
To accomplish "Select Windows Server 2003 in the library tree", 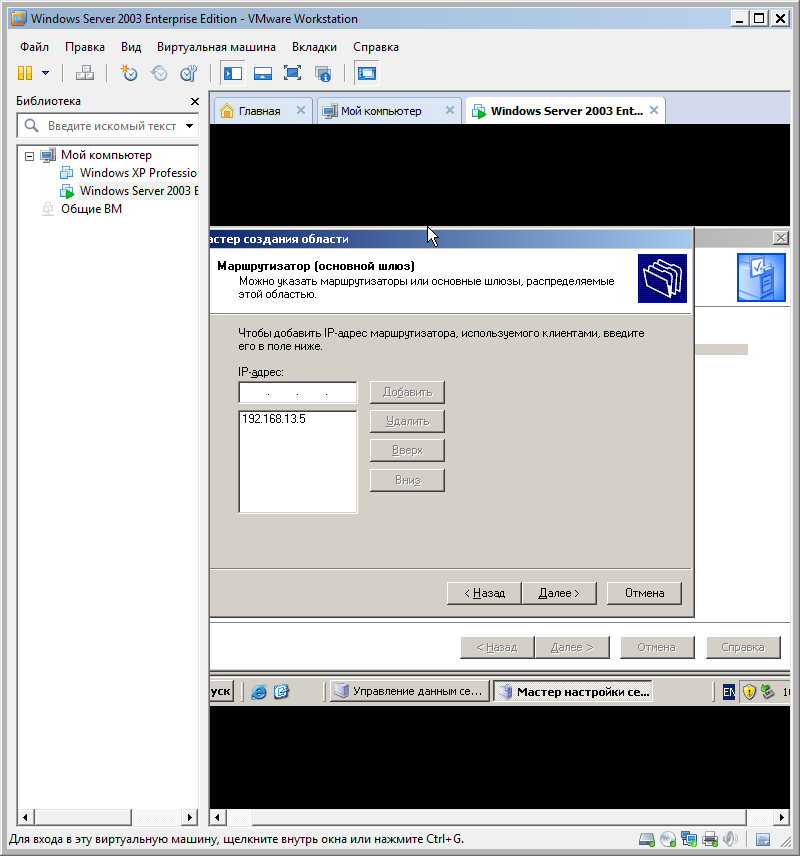I will [139, 191].
